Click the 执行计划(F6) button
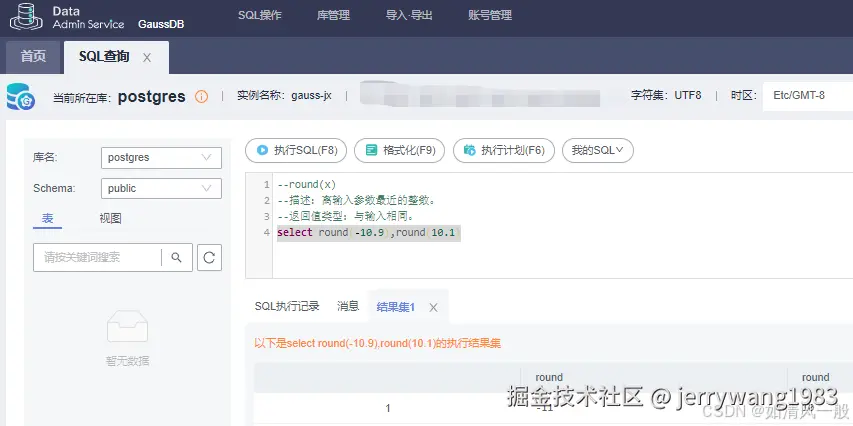This screenshot has height=426, width=853. (x=504, y=150)
